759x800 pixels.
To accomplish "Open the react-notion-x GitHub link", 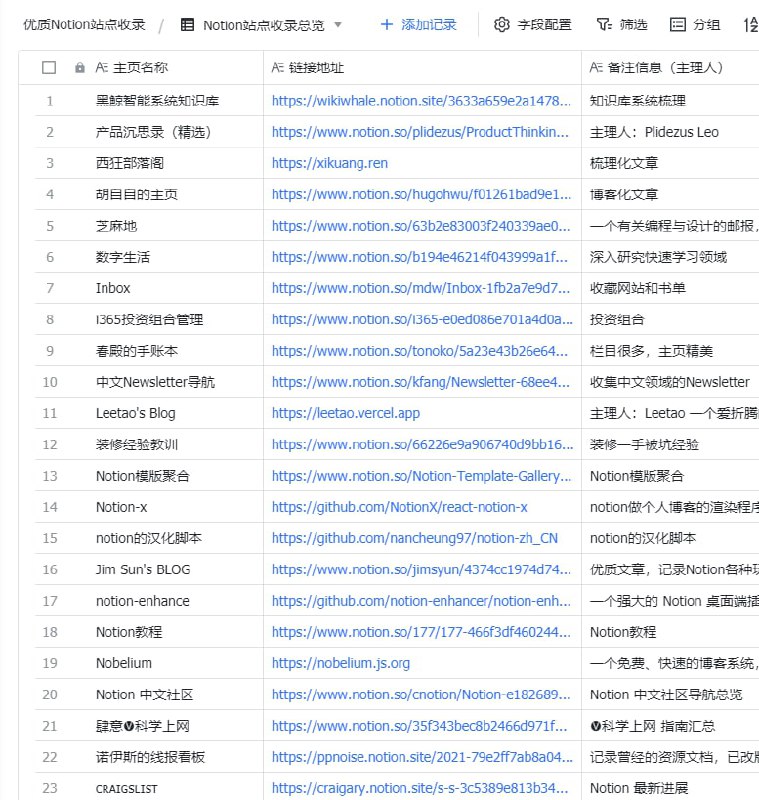I will coord(400,507).
